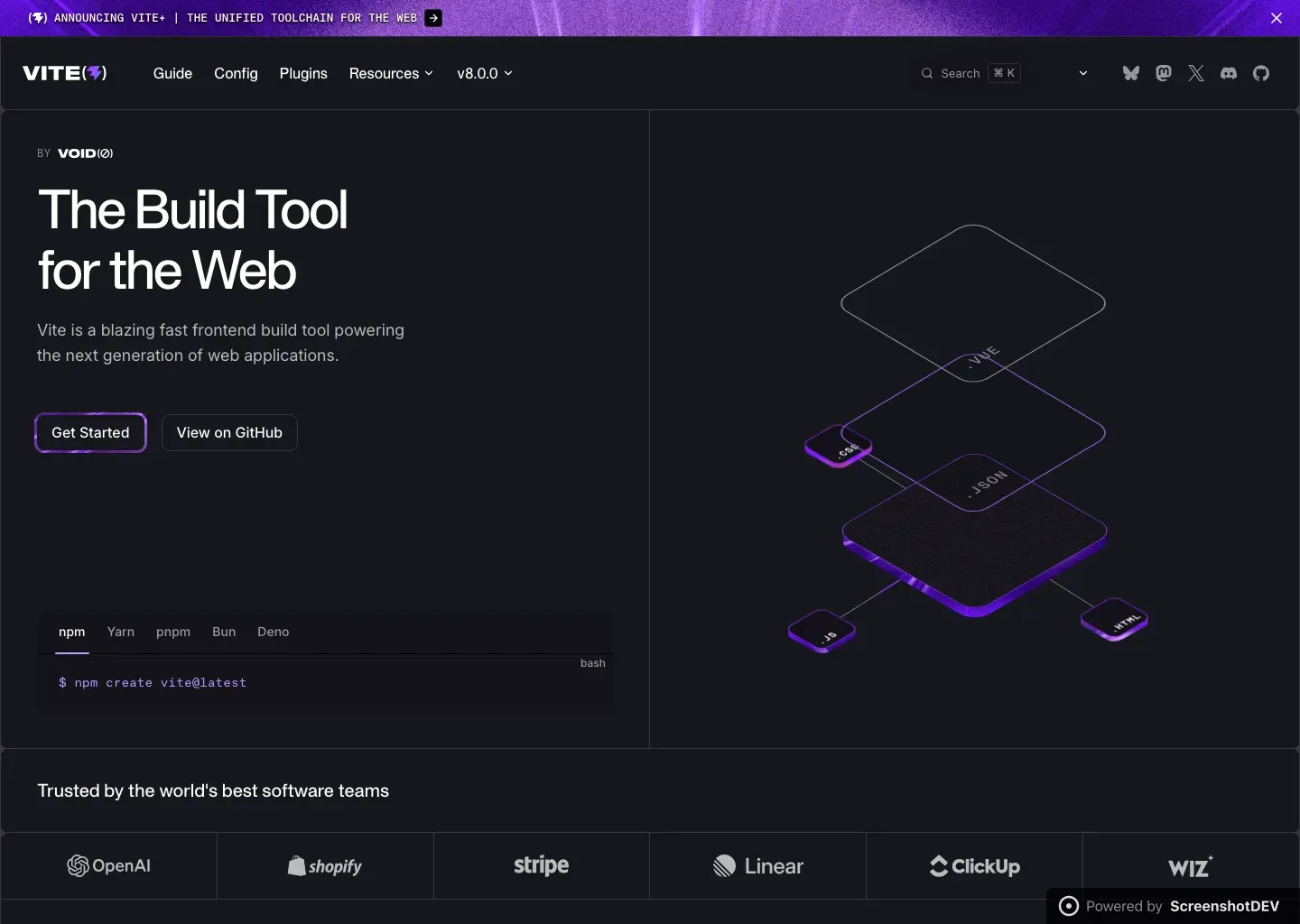
Task: Click the npm create vite@latest command text
Action: coord(153,683)
